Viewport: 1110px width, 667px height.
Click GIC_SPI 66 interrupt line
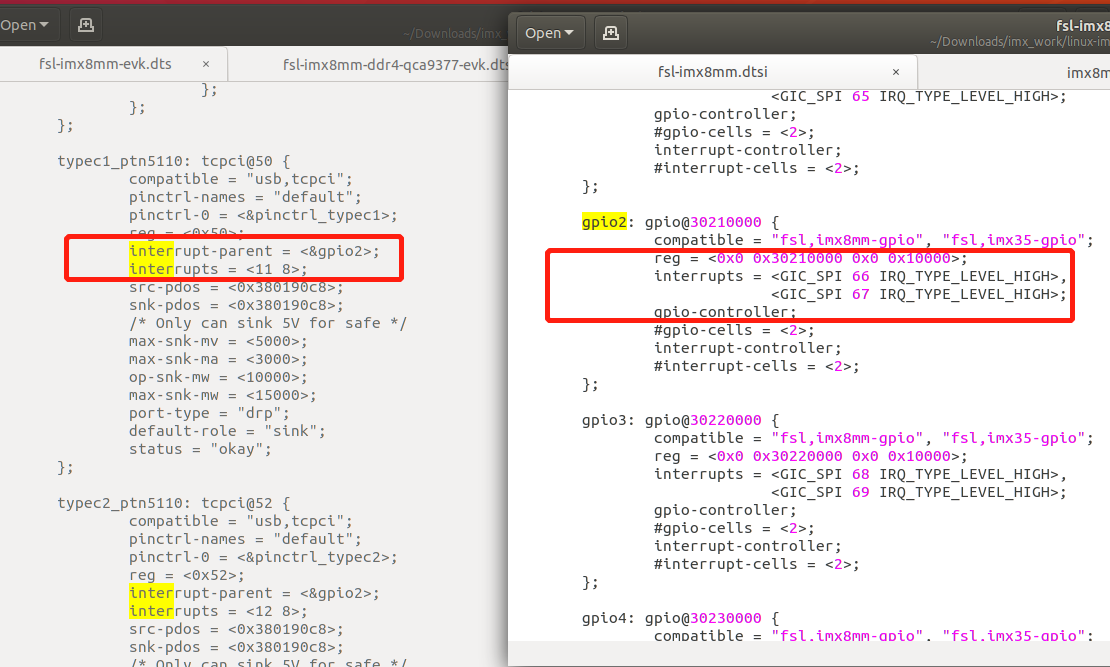click(860, 277)
